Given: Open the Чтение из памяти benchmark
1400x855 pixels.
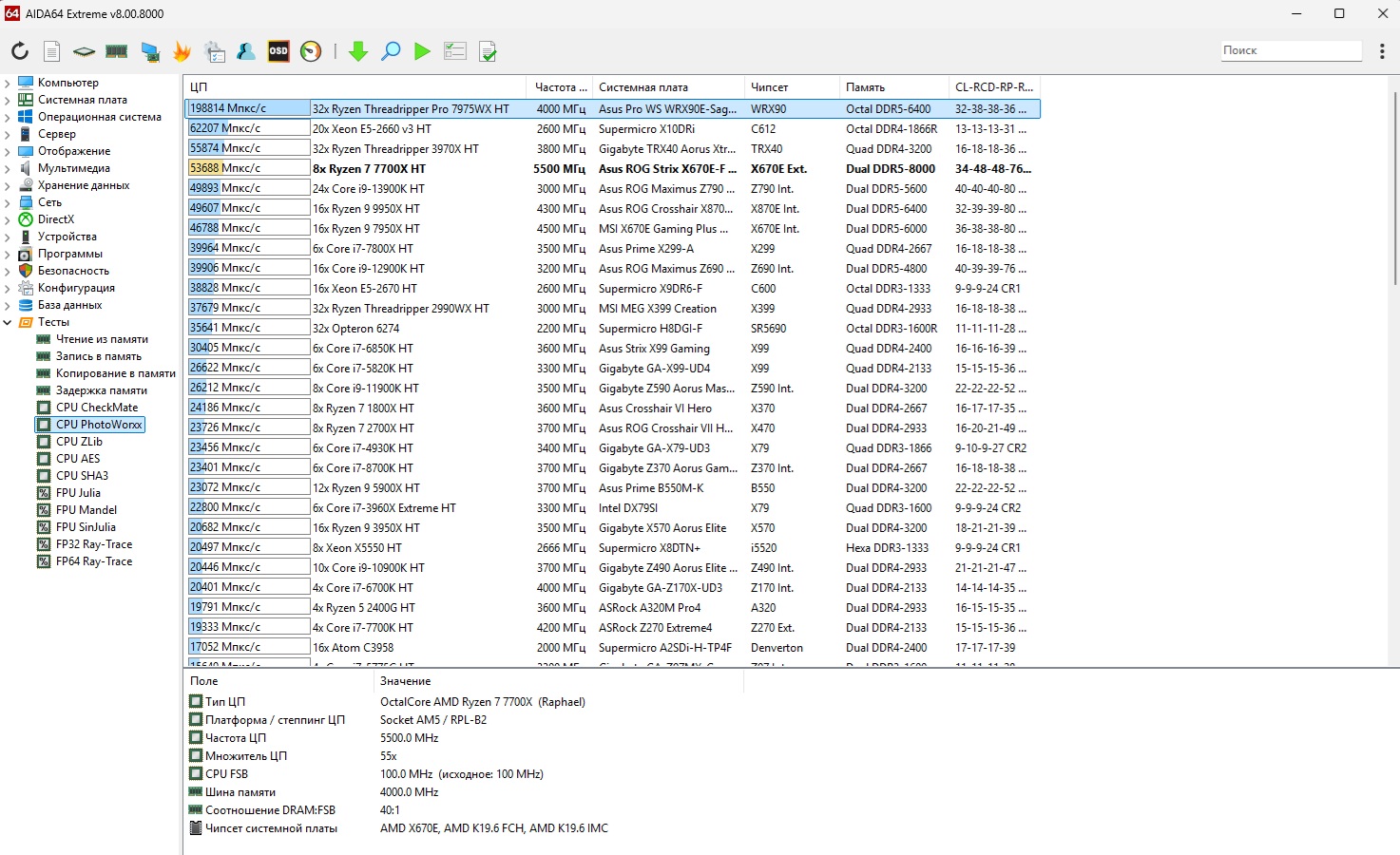Looking at the screenshot, I should coord(102,339).
